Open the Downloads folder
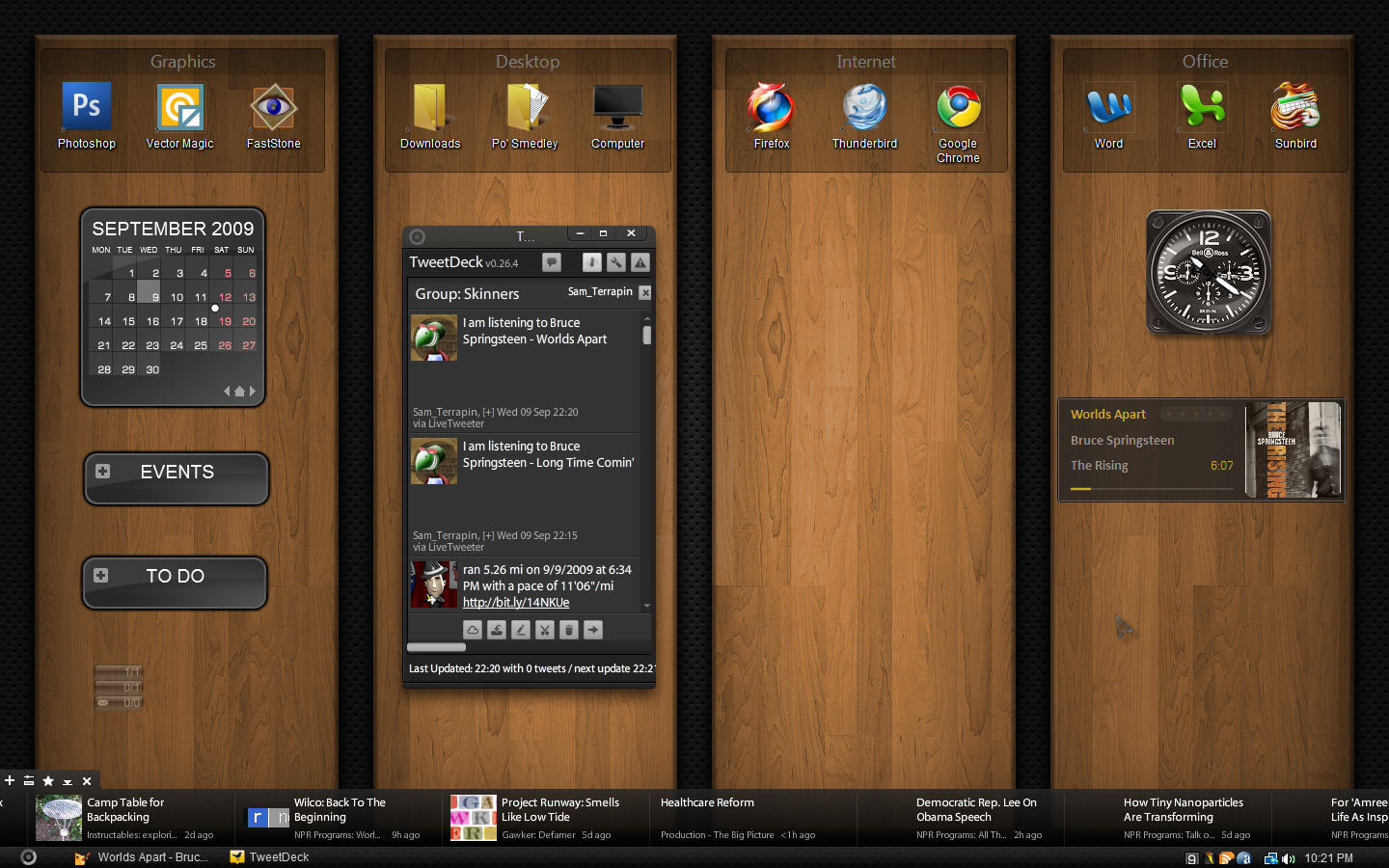 click(430, 116)
